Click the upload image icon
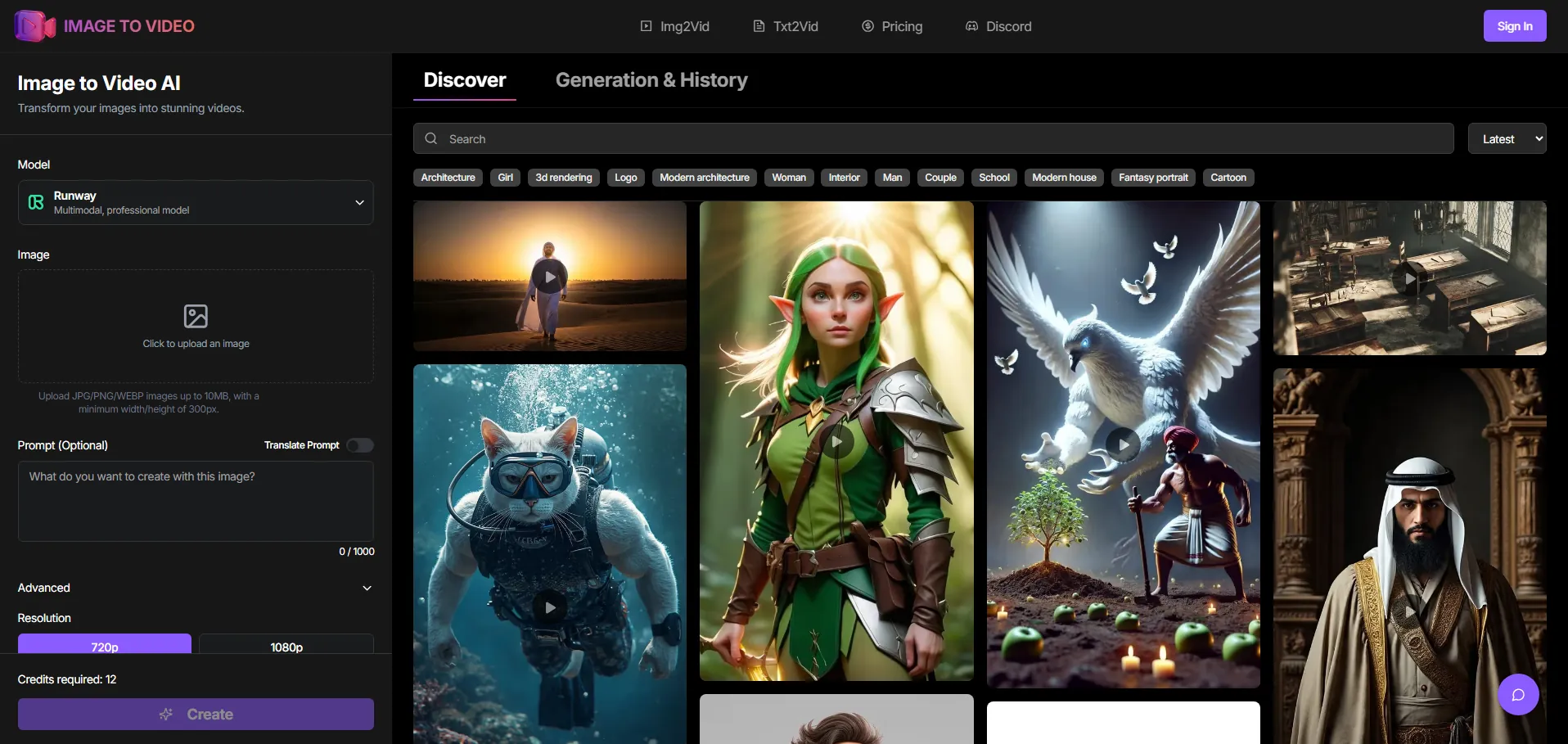 coord(196,316)
